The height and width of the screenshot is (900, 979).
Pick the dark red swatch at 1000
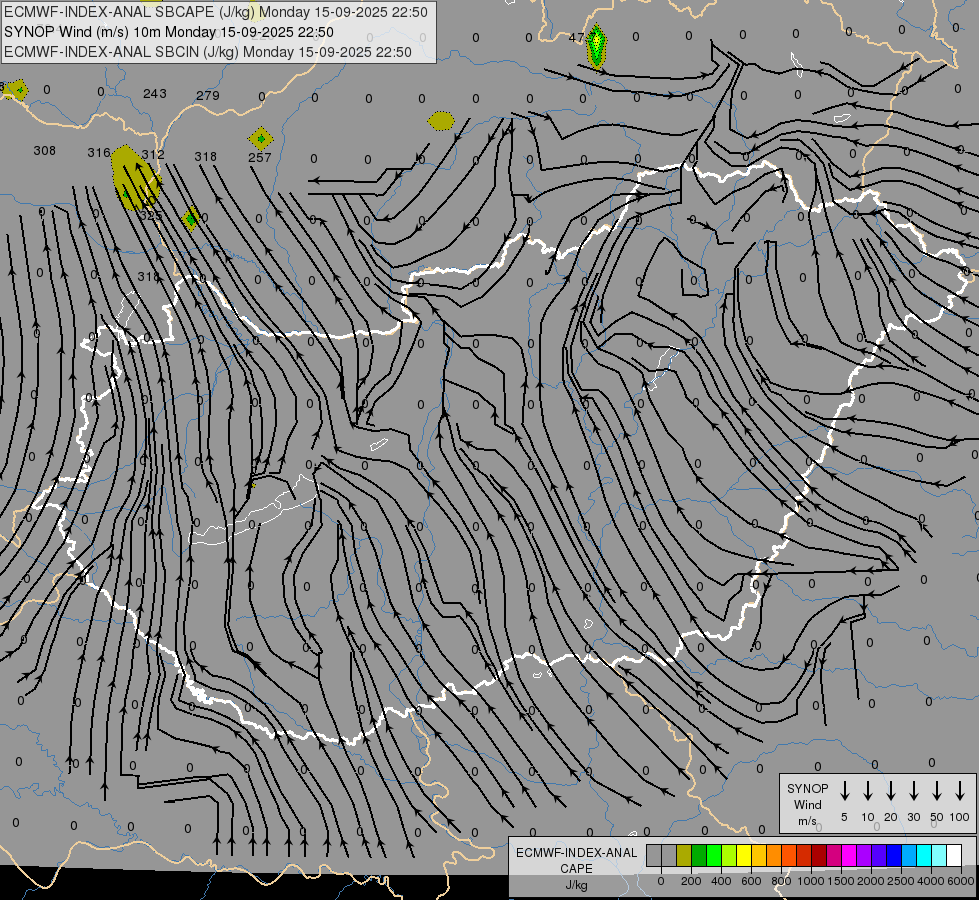tap(819, 855)
